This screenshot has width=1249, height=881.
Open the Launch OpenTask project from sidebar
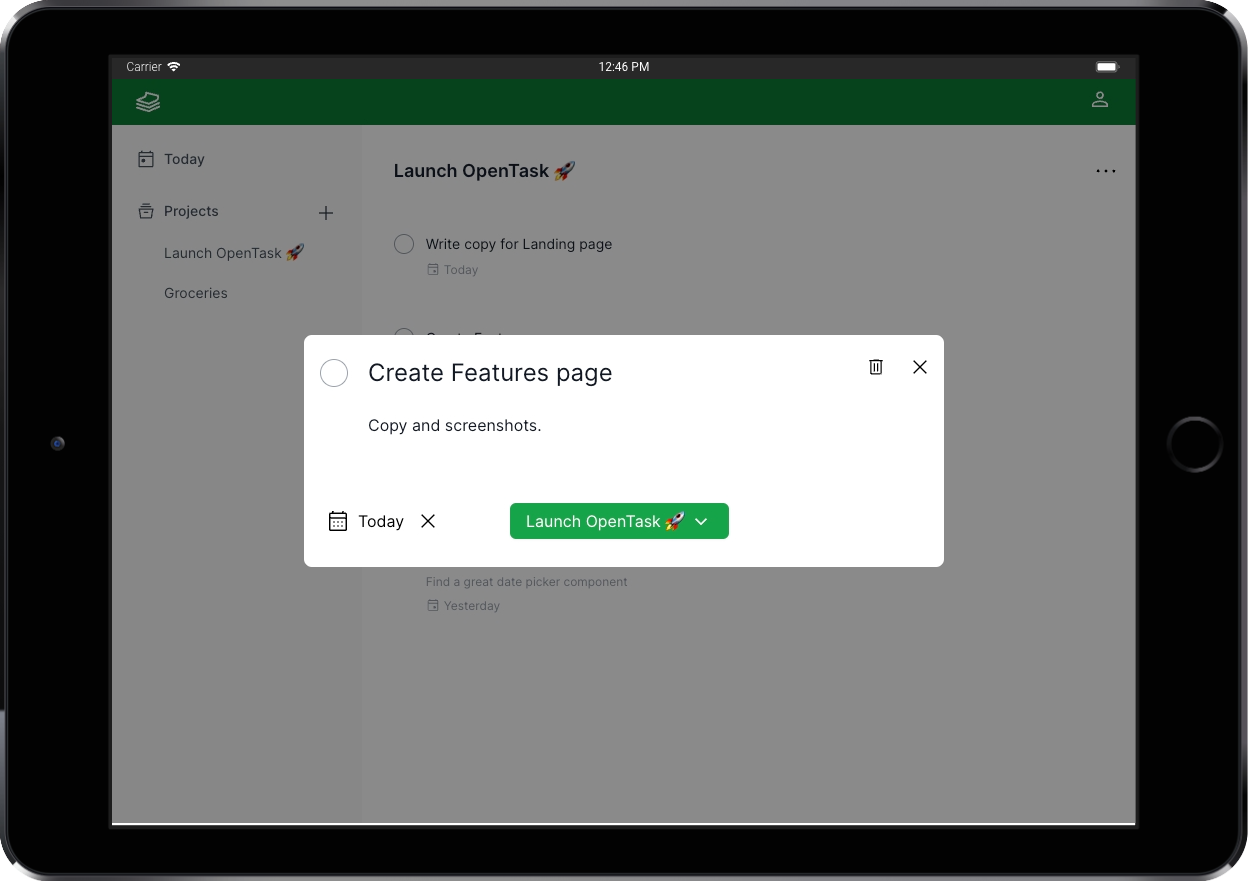click(234, 252)
